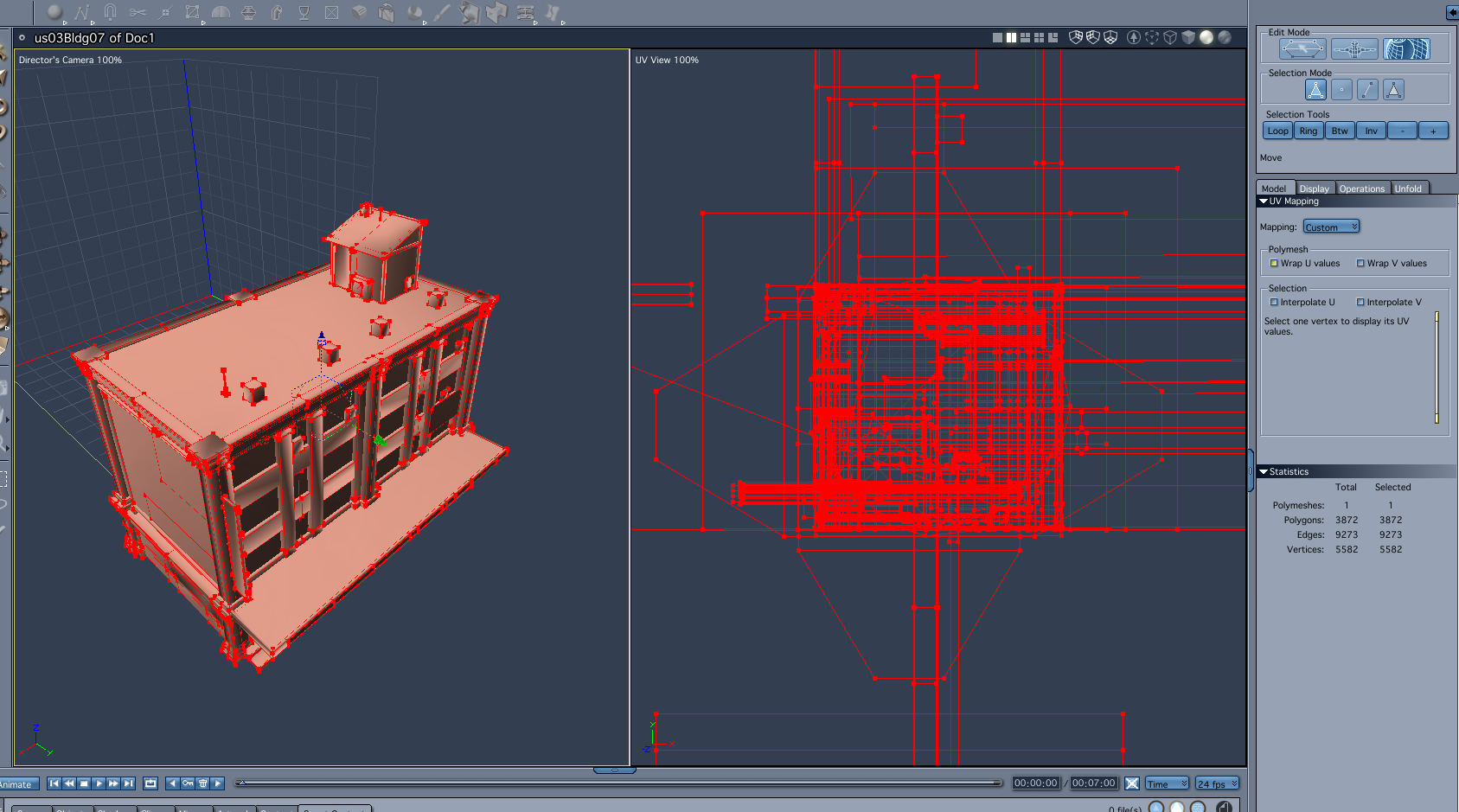Click the Director's Camera 100% label
This screenshot has width=1459, height=812.
[x=70, y=61]
